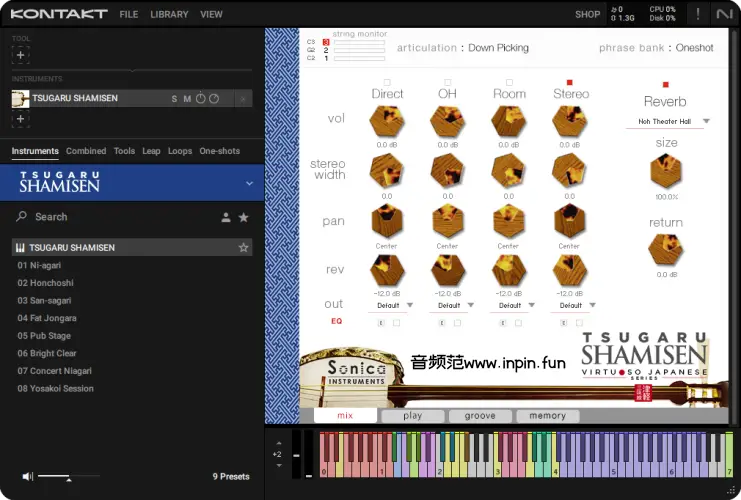This screenshot has width=741, height=500.
Task: Click the Direct vol knob
Action: coord(387,121)
